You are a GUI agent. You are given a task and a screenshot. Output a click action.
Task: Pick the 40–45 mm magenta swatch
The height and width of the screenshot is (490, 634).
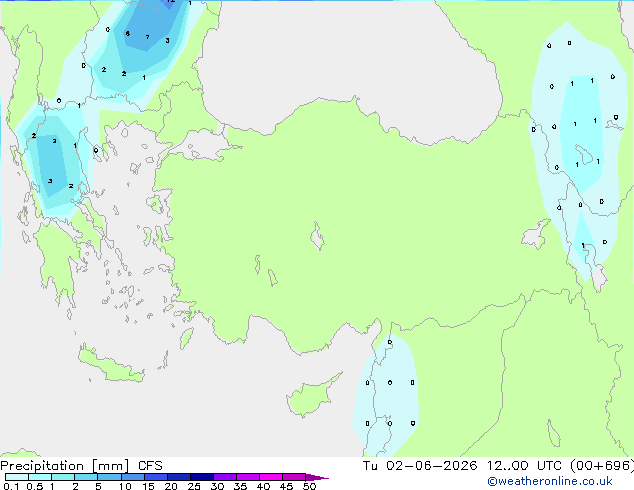(271, 477)
